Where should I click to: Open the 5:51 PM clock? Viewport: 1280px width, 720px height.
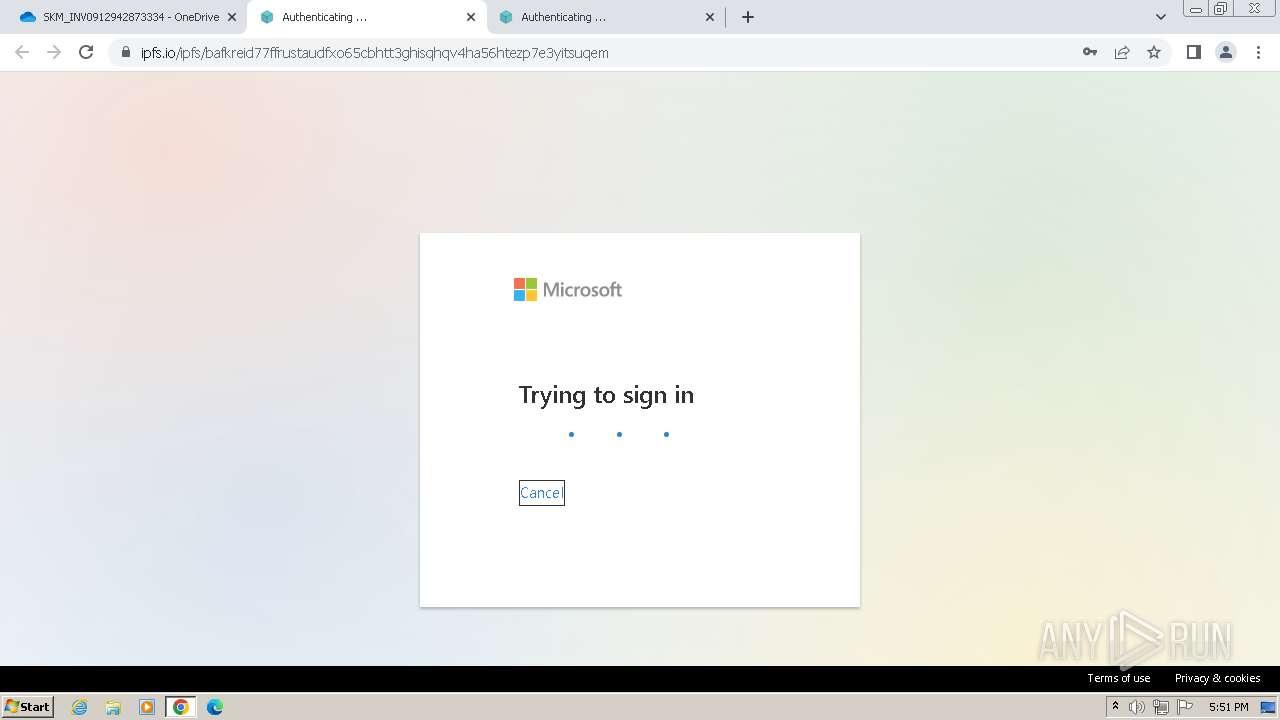coord(1228,707)
